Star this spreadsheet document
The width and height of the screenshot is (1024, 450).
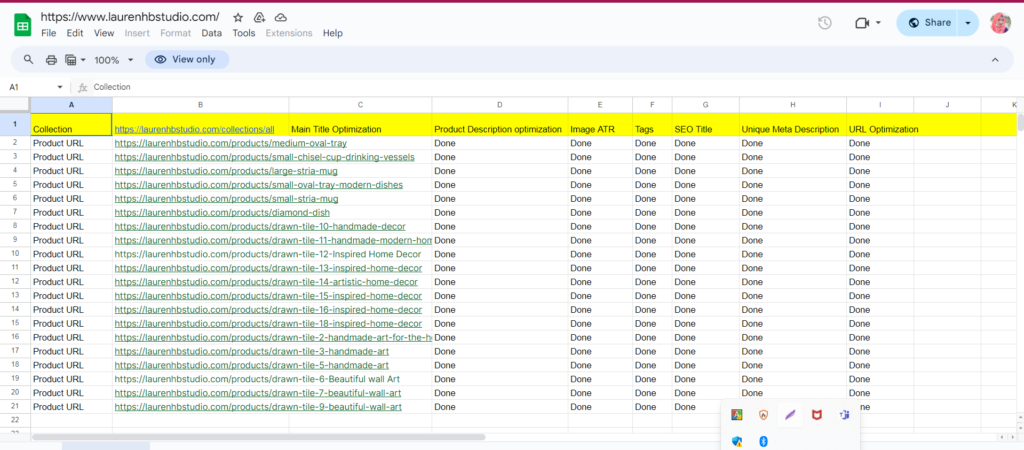tap(237, 18)
